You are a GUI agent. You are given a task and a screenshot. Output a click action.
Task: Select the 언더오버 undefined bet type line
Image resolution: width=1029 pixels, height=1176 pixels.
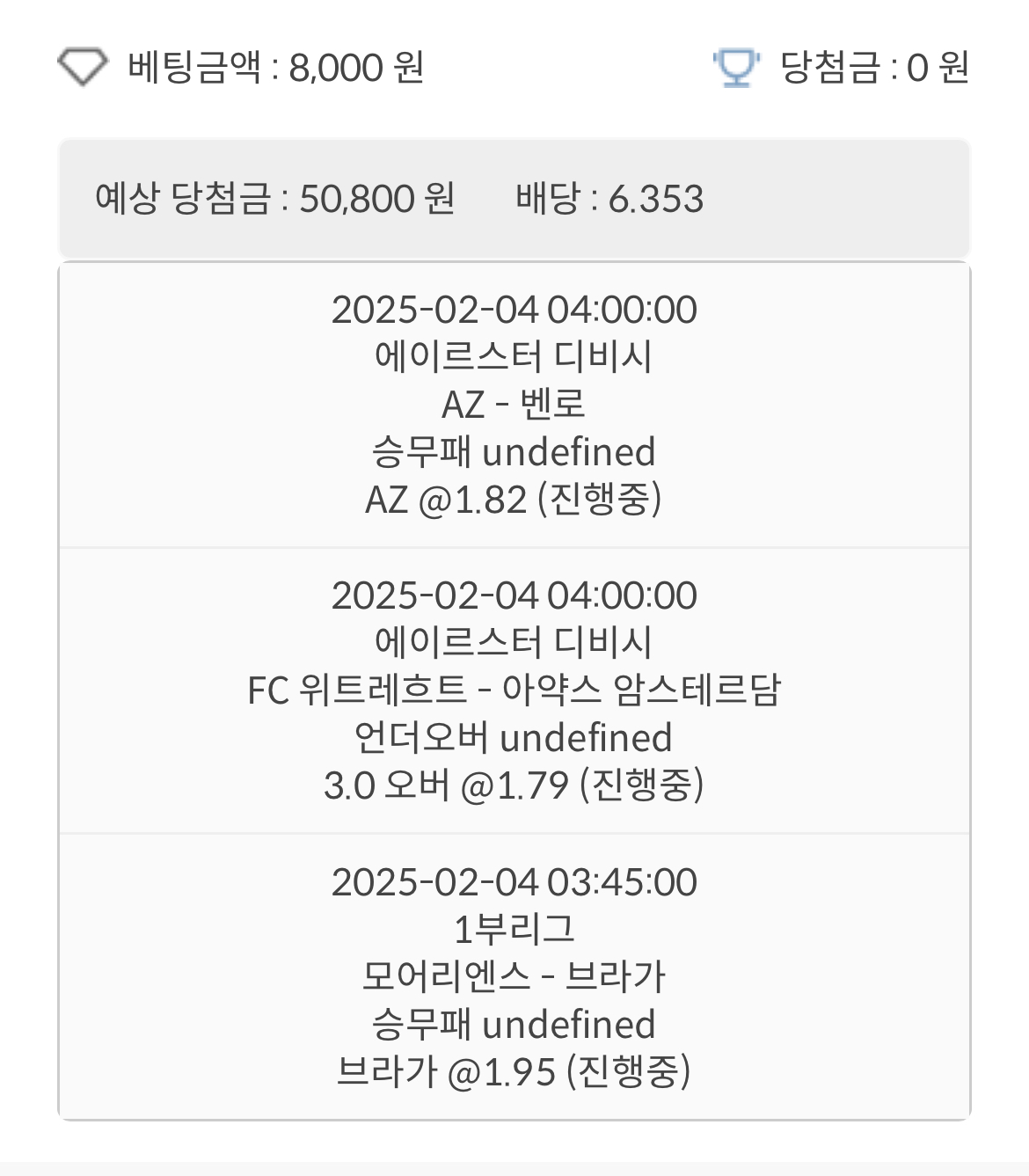[514, 738]
